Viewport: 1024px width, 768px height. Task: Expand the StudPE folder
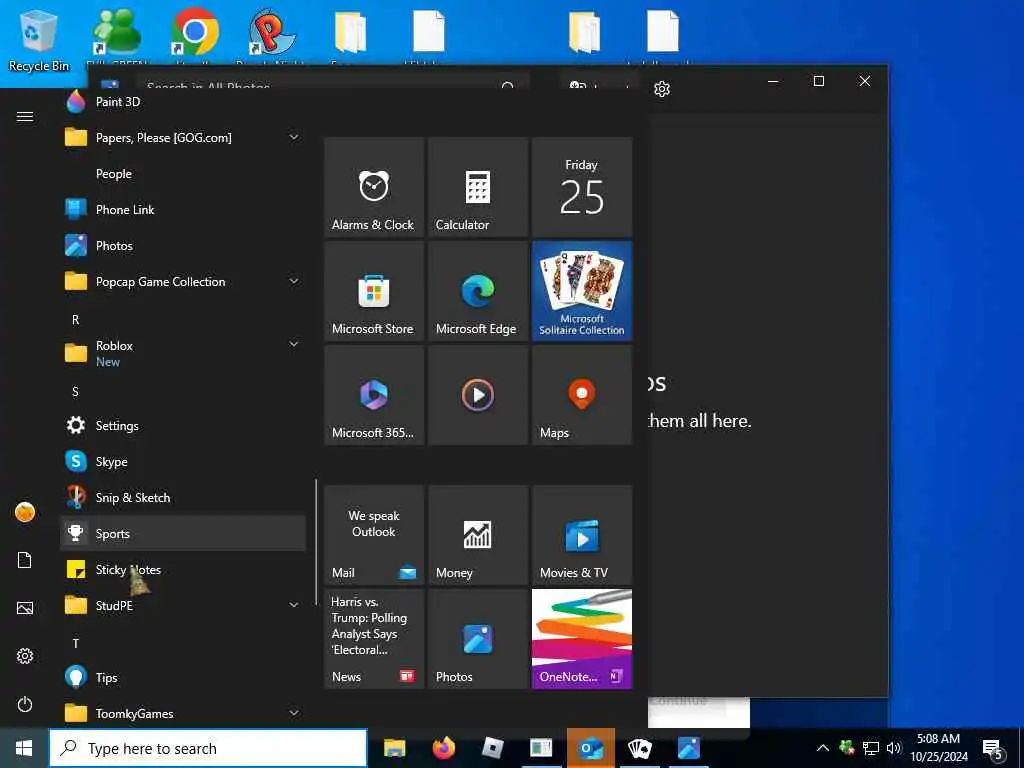click(x=183, y=605)
